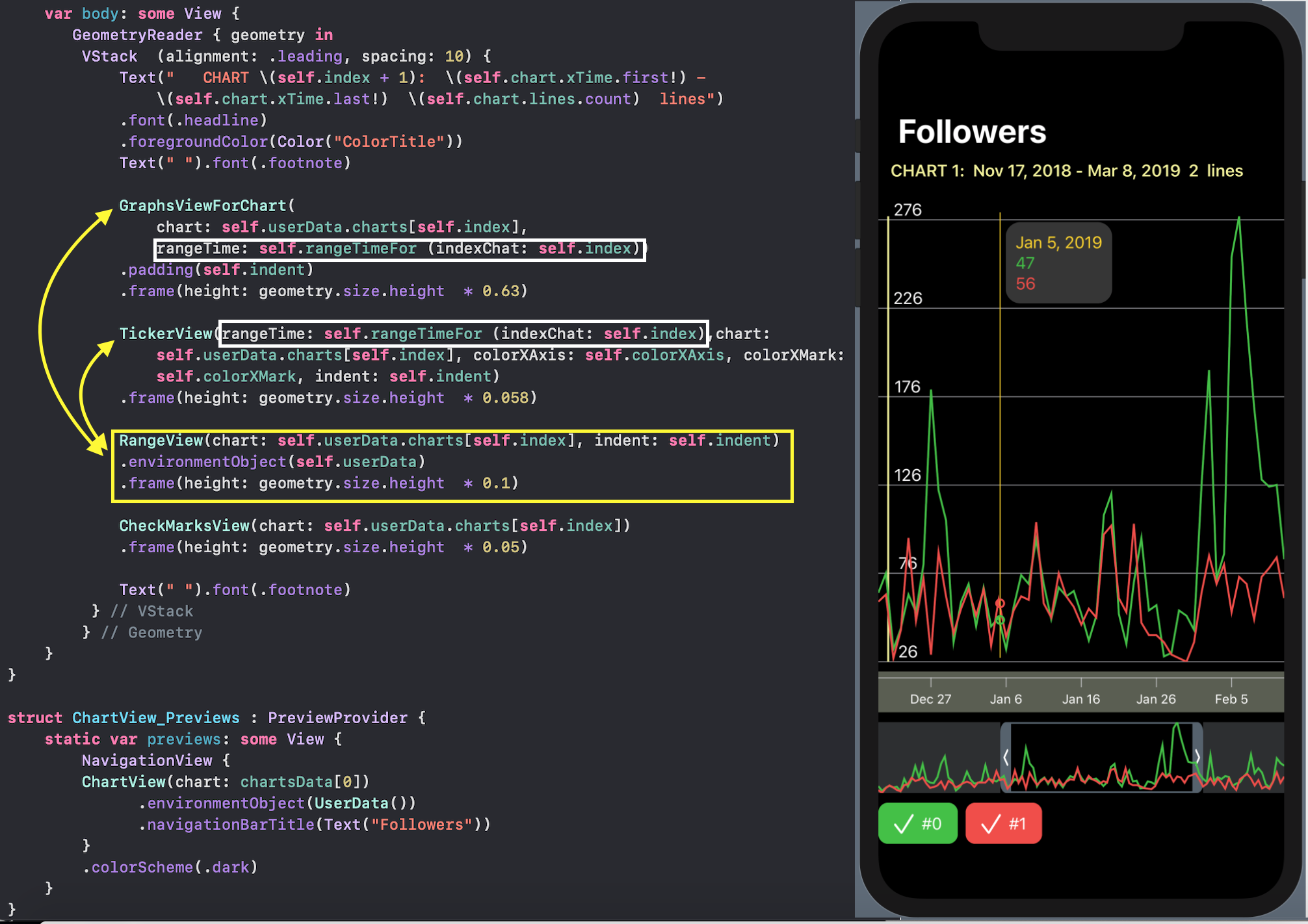Toggle the Jan 26 tick label on the axis
1308x924 pixels.
[1156, 699]
